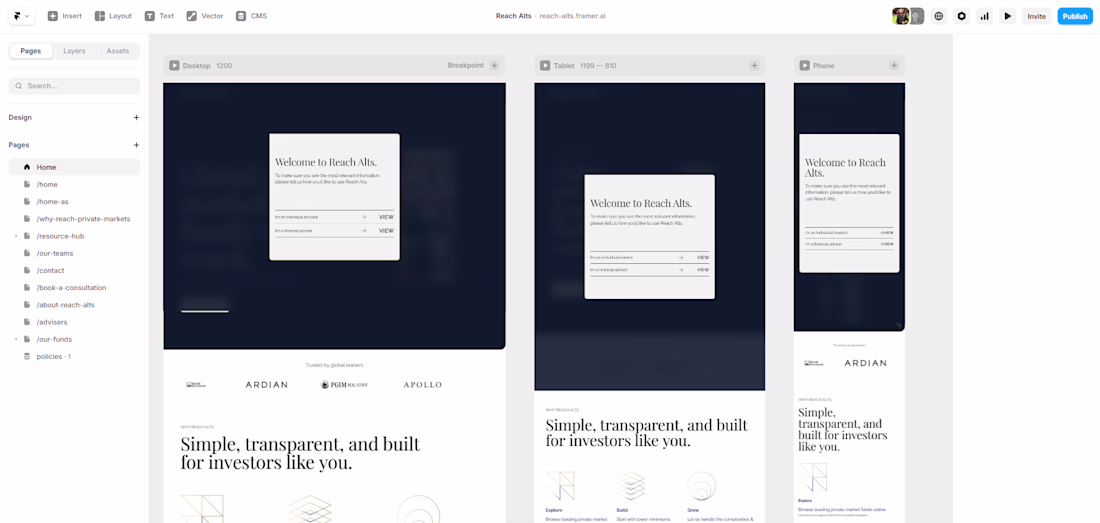Viewport: 1100px width, 523px height.
Task: Click Tablet individual investor VIEW link
Action: coord(702,258)
